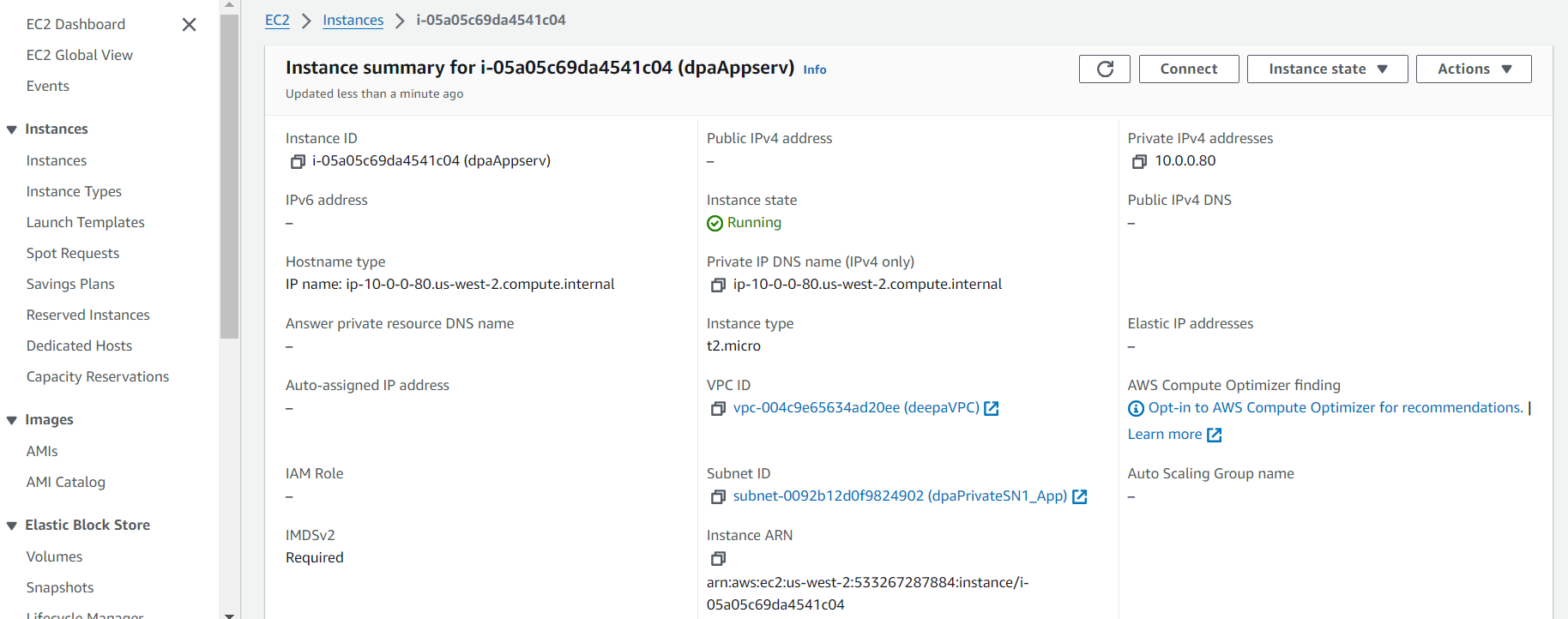Open the dpaPrivateSN1_App subnet link
The image size is (1568, 619).
[x=900, y=496]
